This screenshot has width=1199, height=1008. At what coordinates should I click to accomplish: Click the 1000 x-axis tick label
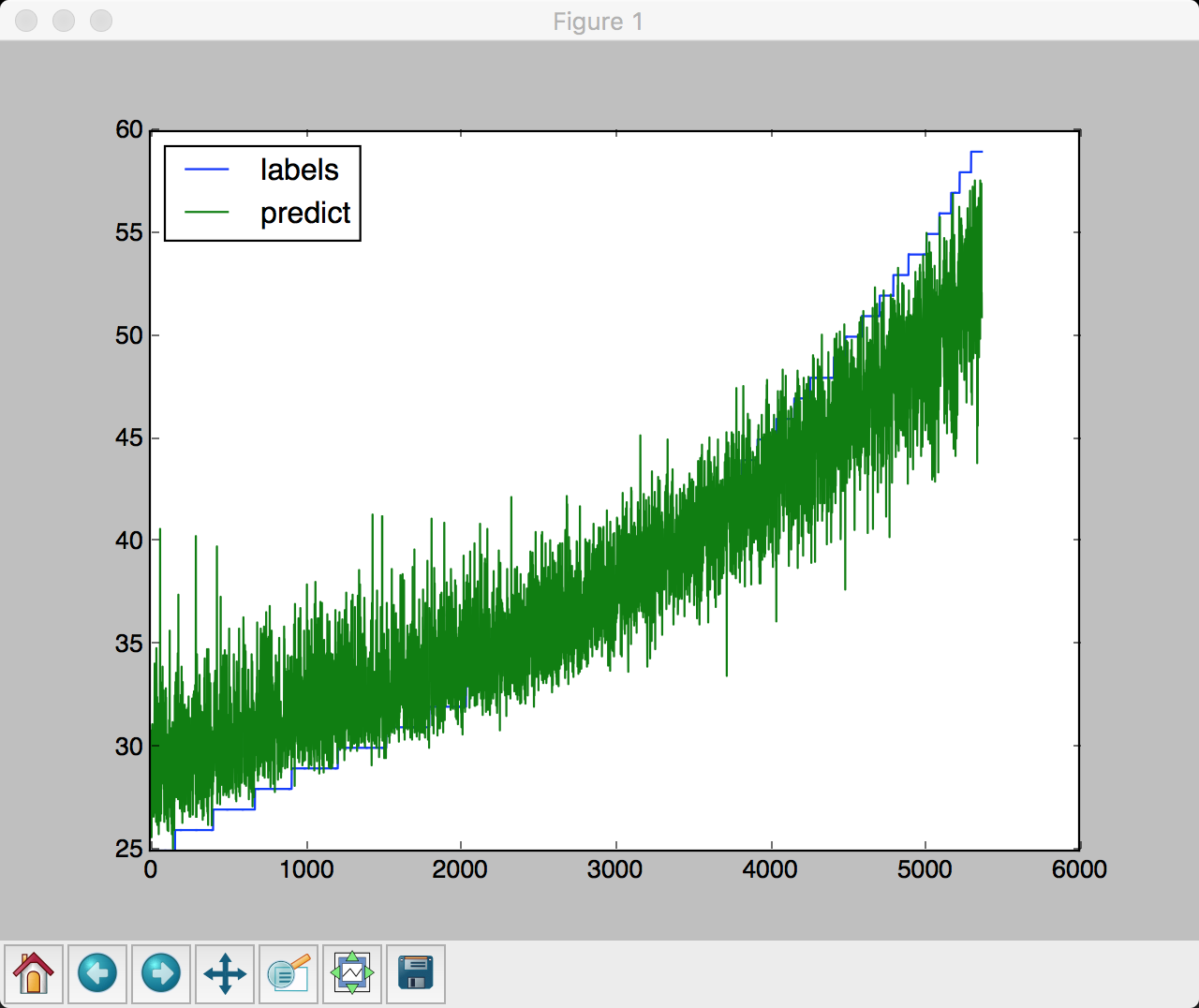coord(306,870)
